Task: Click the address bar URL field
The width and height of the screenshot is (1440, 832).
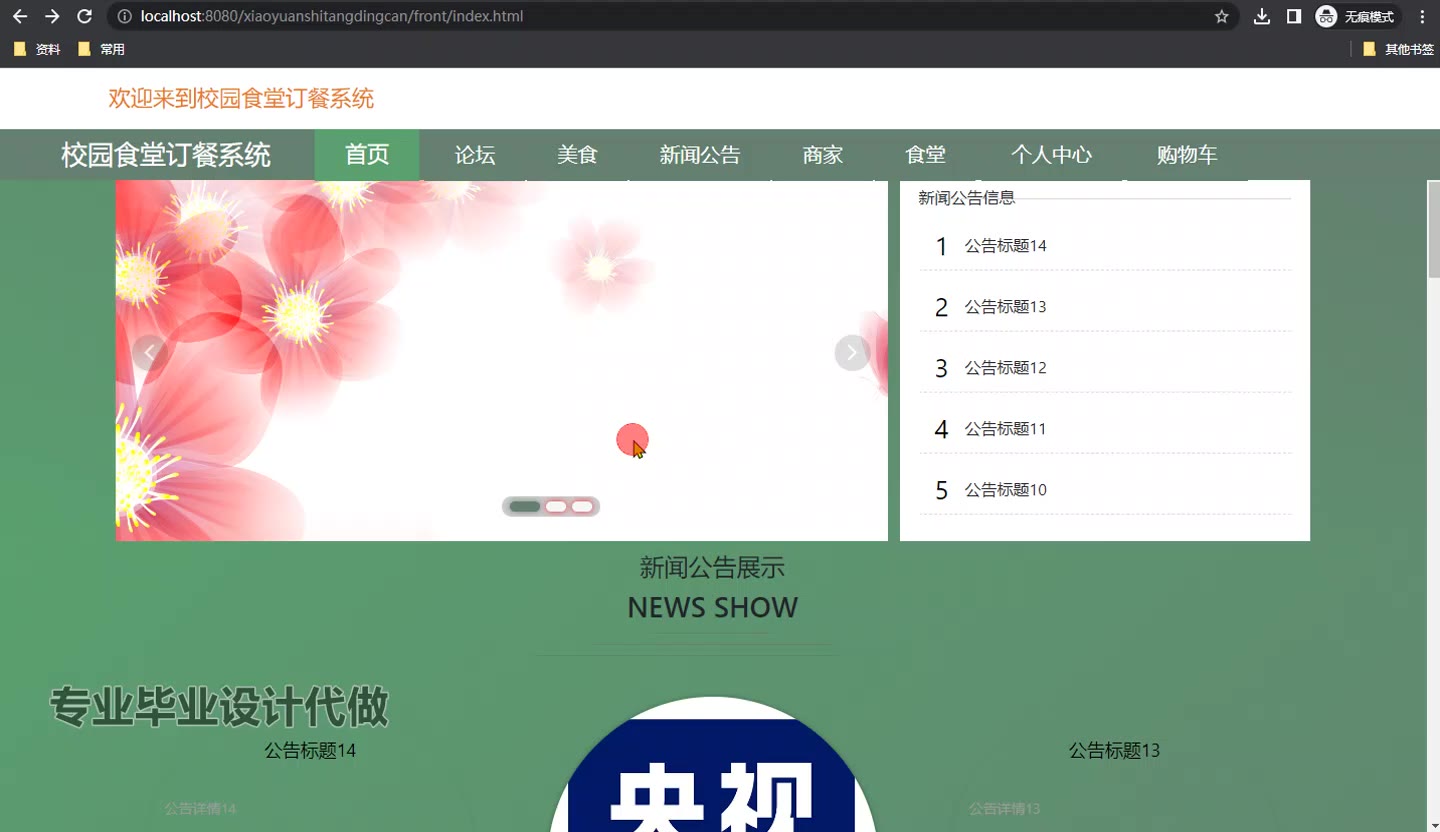Action: 670,16
